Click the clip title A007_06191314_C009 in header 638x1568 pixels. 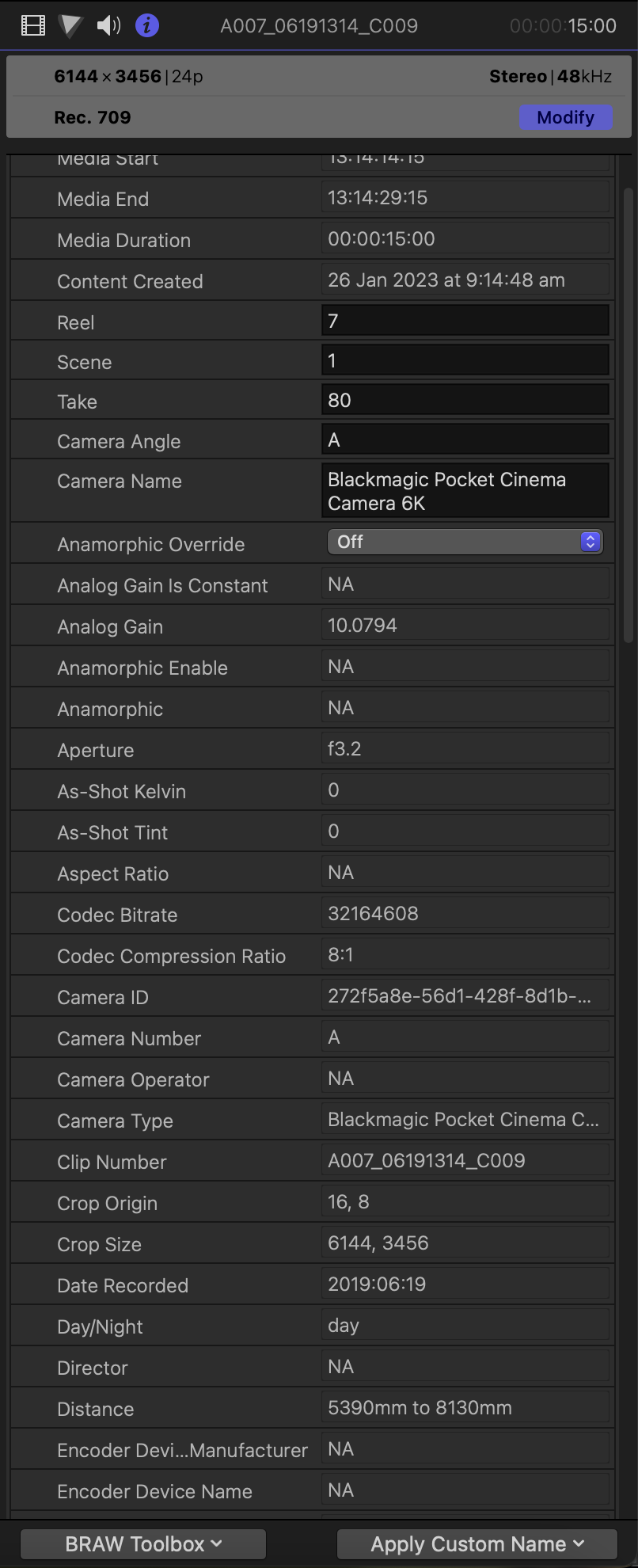(x=319, y=26)
